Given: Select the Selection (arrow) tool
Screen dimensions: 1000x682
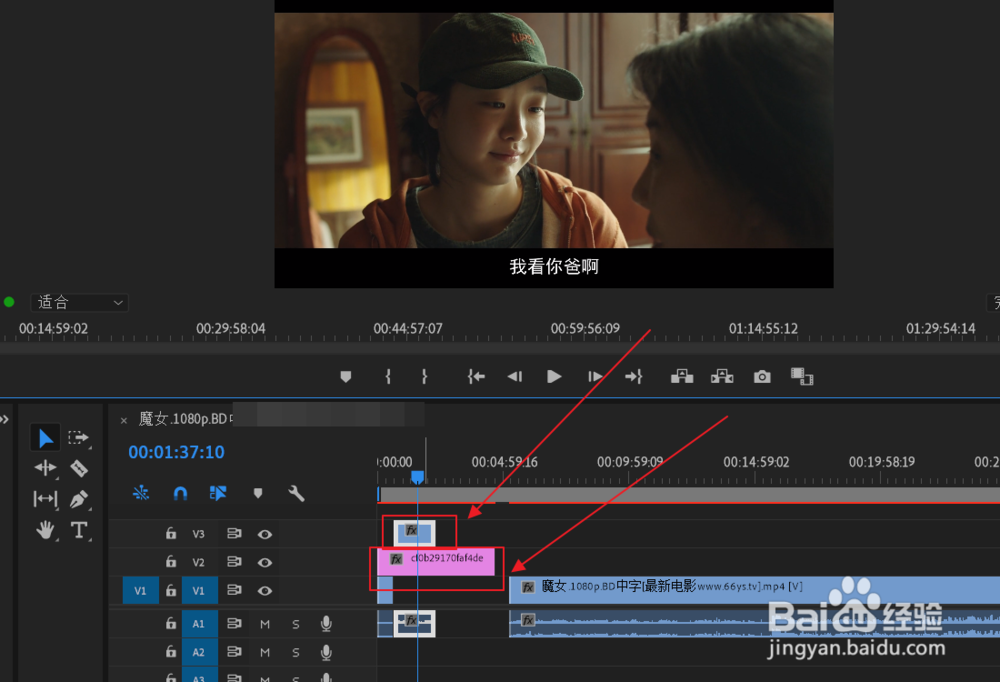Looking at the screenshot, I should 45,438.
